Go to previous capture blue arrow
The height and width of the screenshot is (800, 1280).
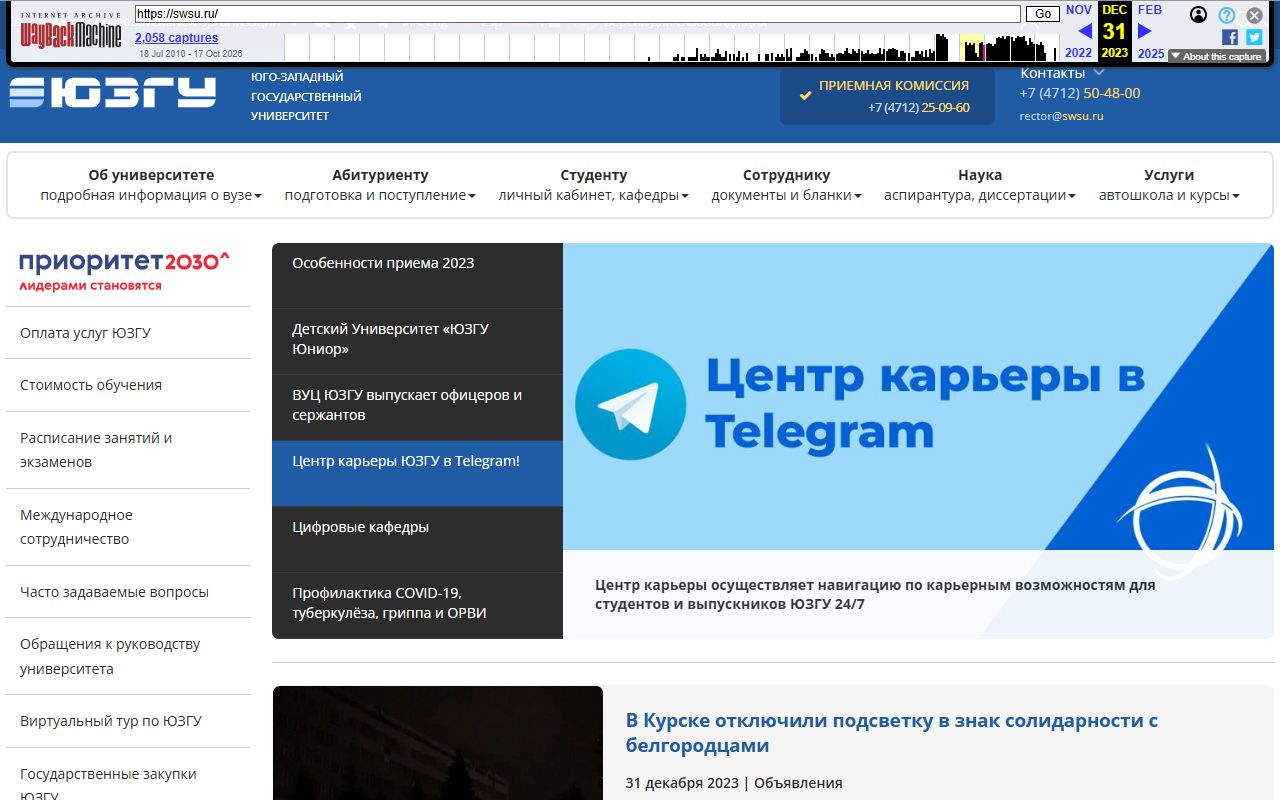[1085, 31]
